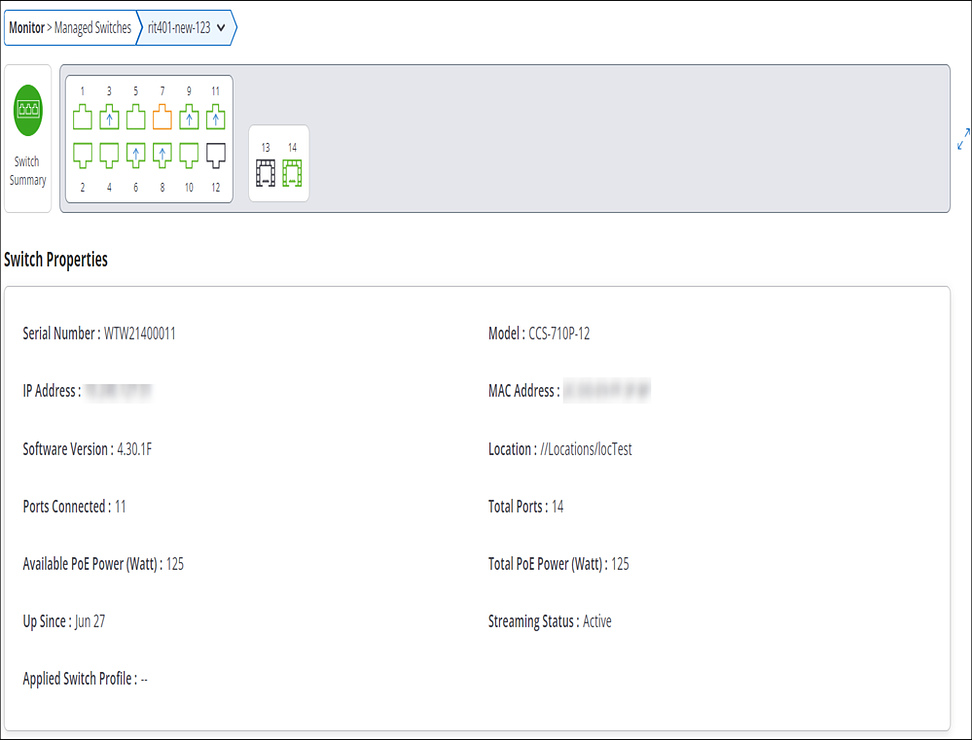
Task: Click the serial number WTW21400011
Action: pos(139,333)
